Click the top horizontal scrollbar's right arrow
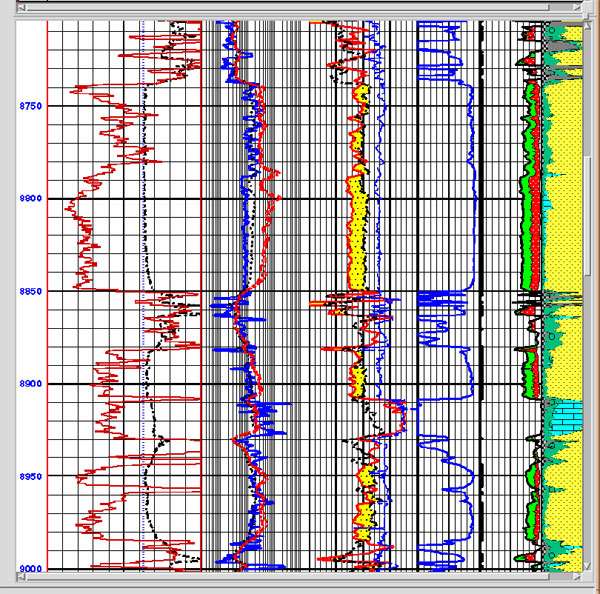 [577, 6]
